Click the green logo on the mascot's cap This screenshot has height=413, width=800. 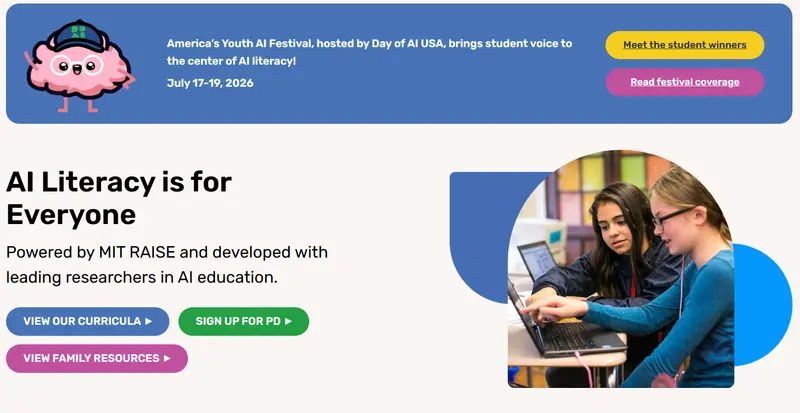coord(79,32)
